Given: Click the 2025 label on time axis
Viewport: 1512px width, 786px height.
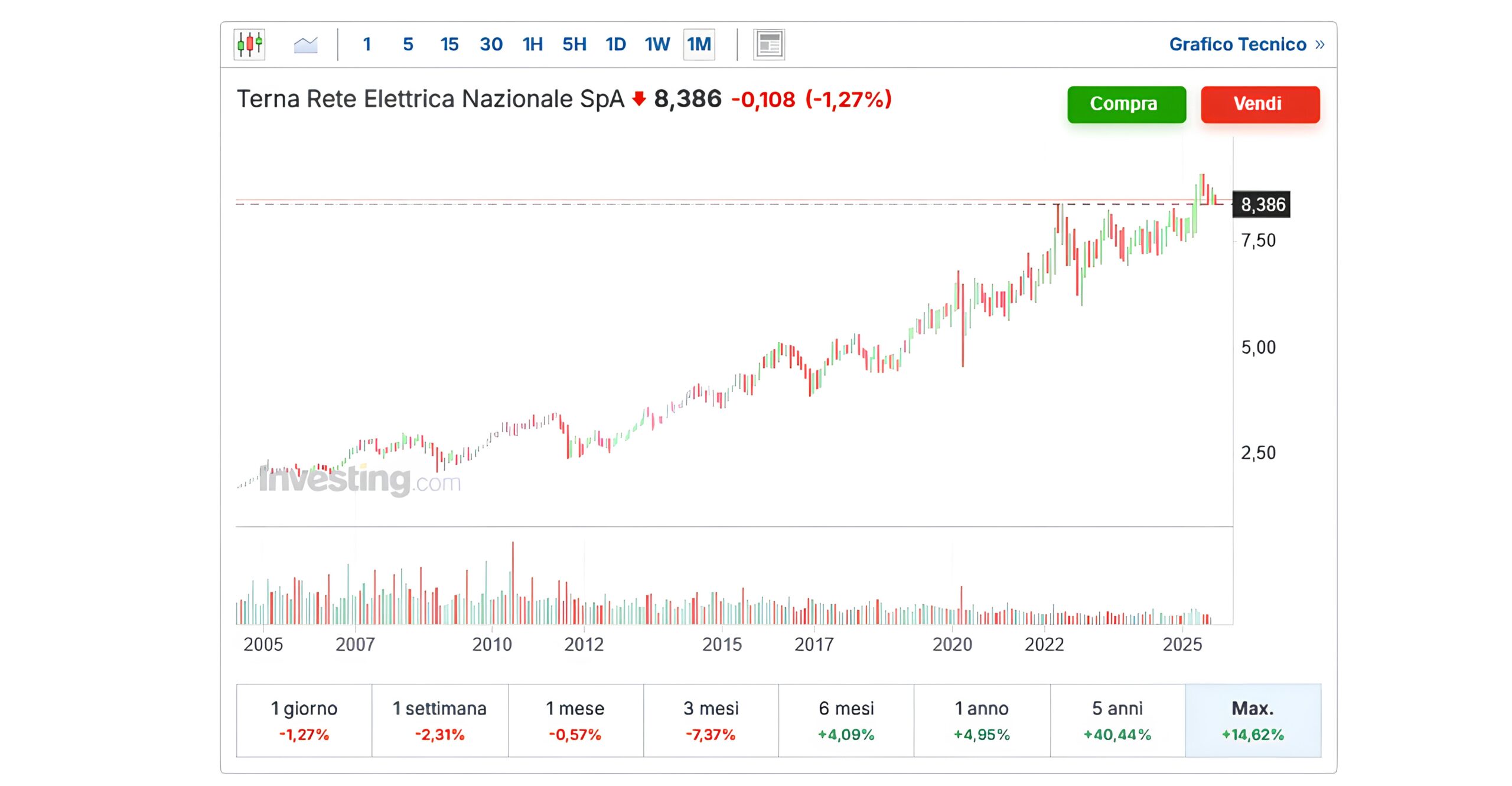Looking at the screenshot, I should tap(1182, 644).
